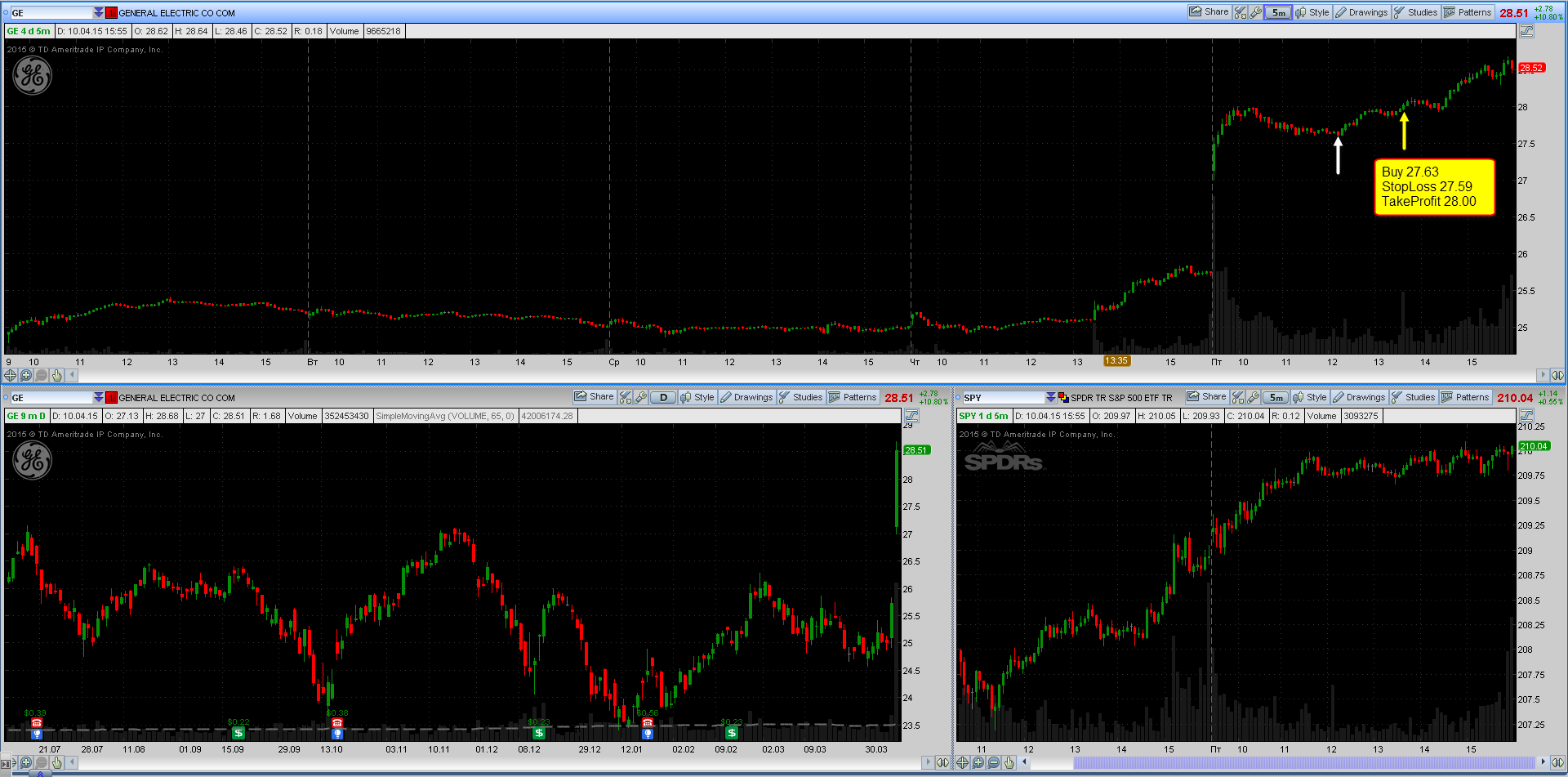Select the pan hand tool in the top chart
The height and width of the screenshot is (777, 1568).
point(56,376)
